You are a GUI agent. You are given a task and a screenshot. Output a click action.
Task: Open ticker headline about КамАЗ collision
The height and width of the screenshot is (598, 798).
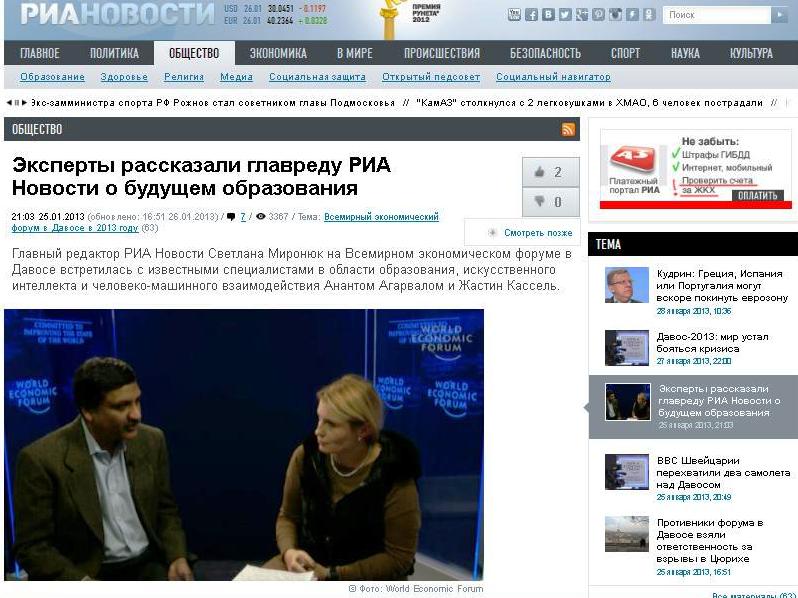point(589,103)
